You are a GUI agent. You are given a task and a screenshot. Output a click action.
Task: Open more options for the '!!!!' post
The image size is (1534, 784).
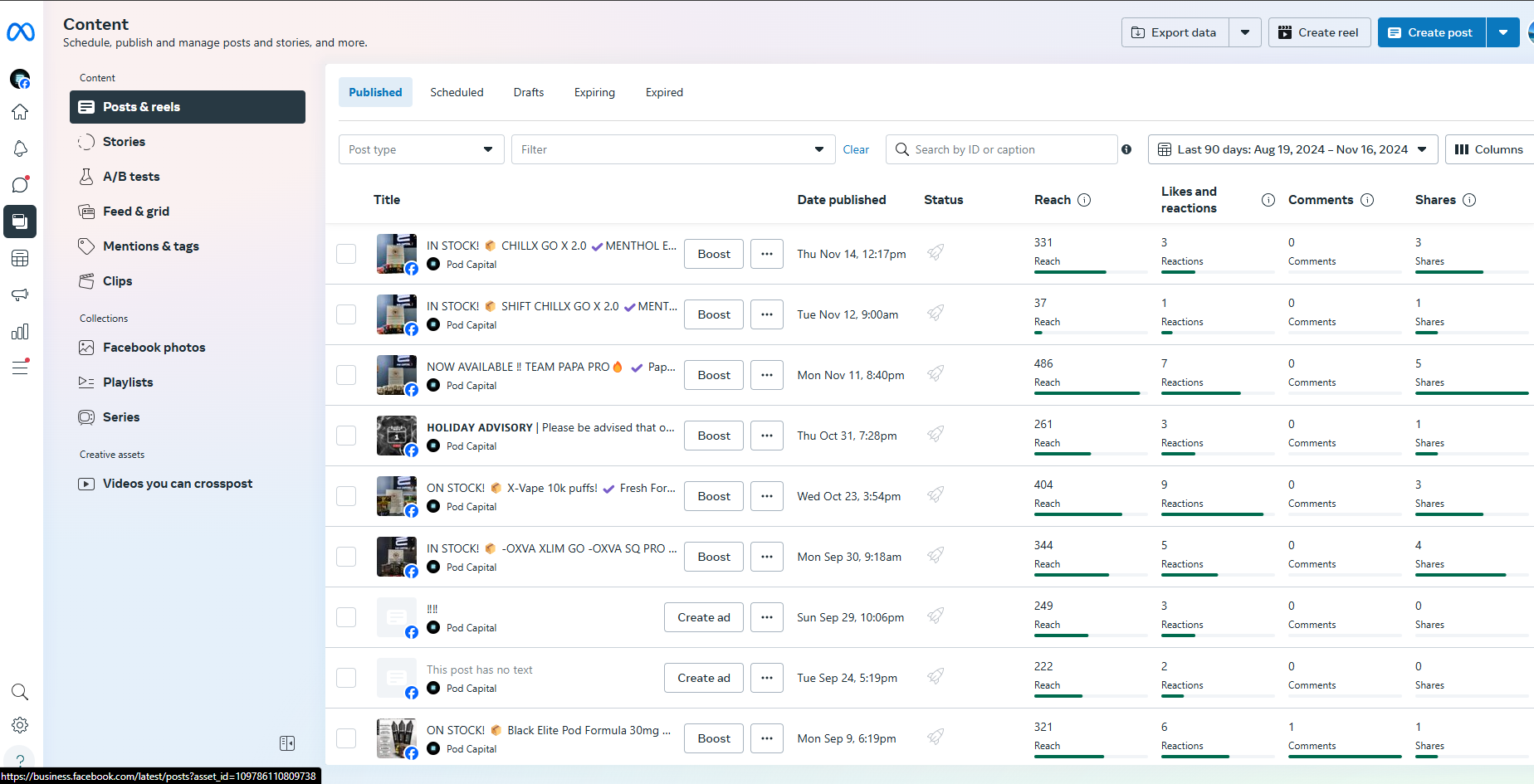(x=767, y=617)
